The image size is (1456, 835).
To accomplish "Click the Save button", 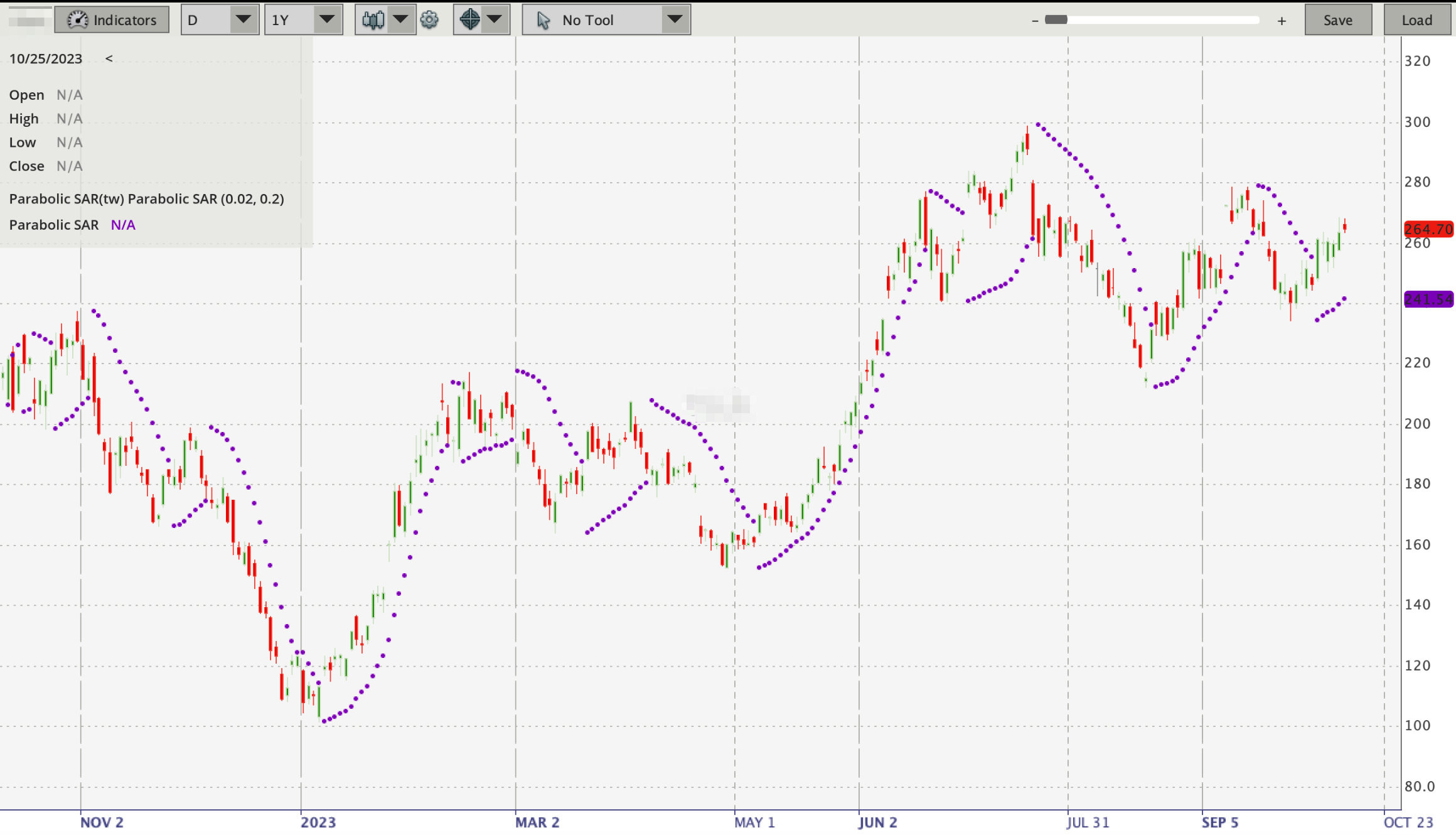I will tap(1338, 19).
